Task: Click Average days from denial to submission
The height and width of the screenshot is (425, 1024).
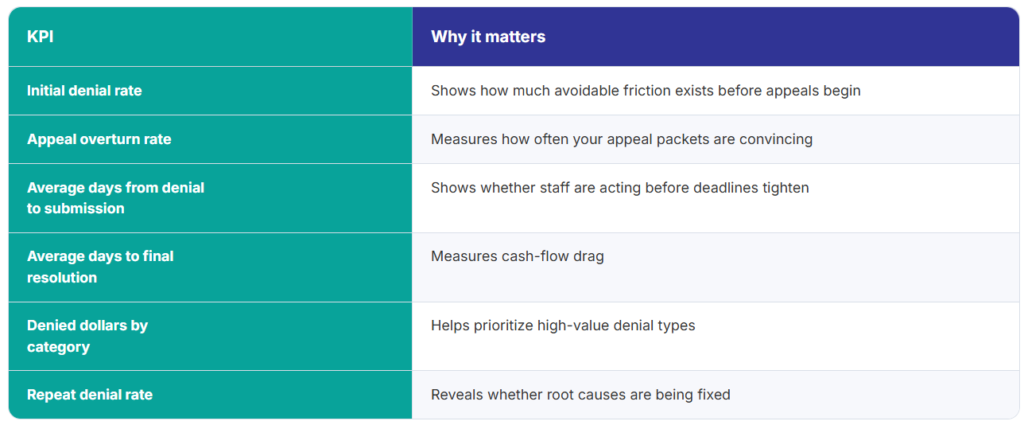Action: pyautogui.click(x=210, y=198)
